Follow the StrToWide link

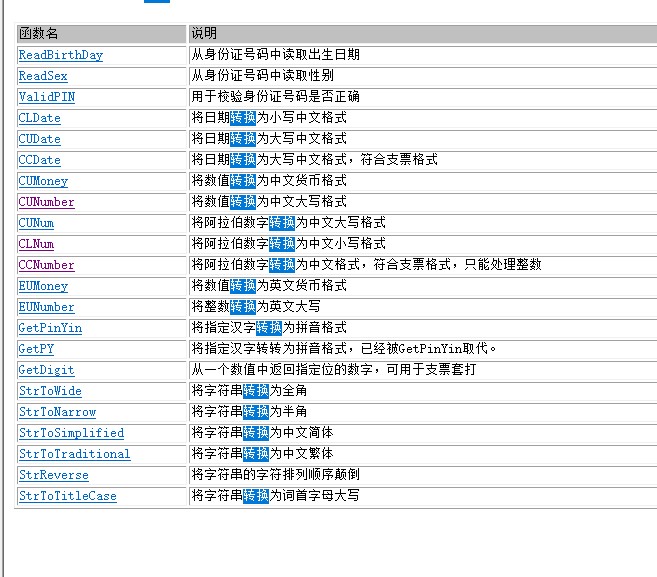click(50, 391)
